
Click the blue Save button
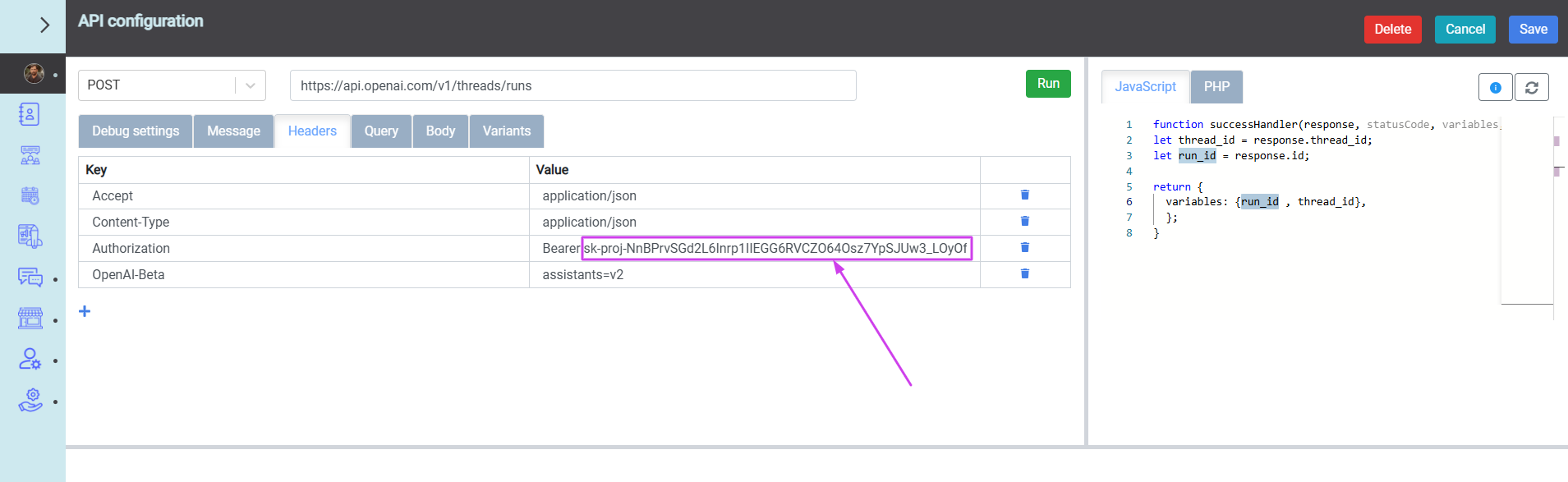click(x=1533, y=30)
